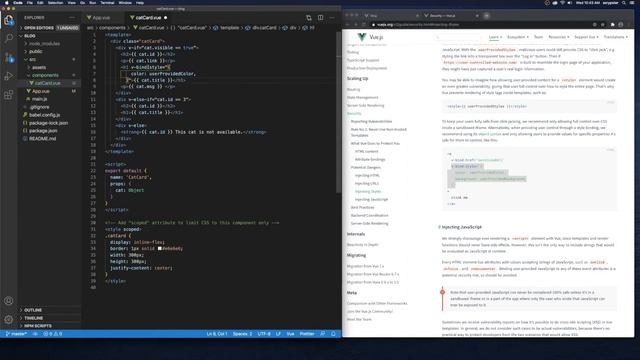Image resolution: width=640 pixels, height=360 pixels.
Task: Open the Explorer view in activity bar
Action: point(9,20)
